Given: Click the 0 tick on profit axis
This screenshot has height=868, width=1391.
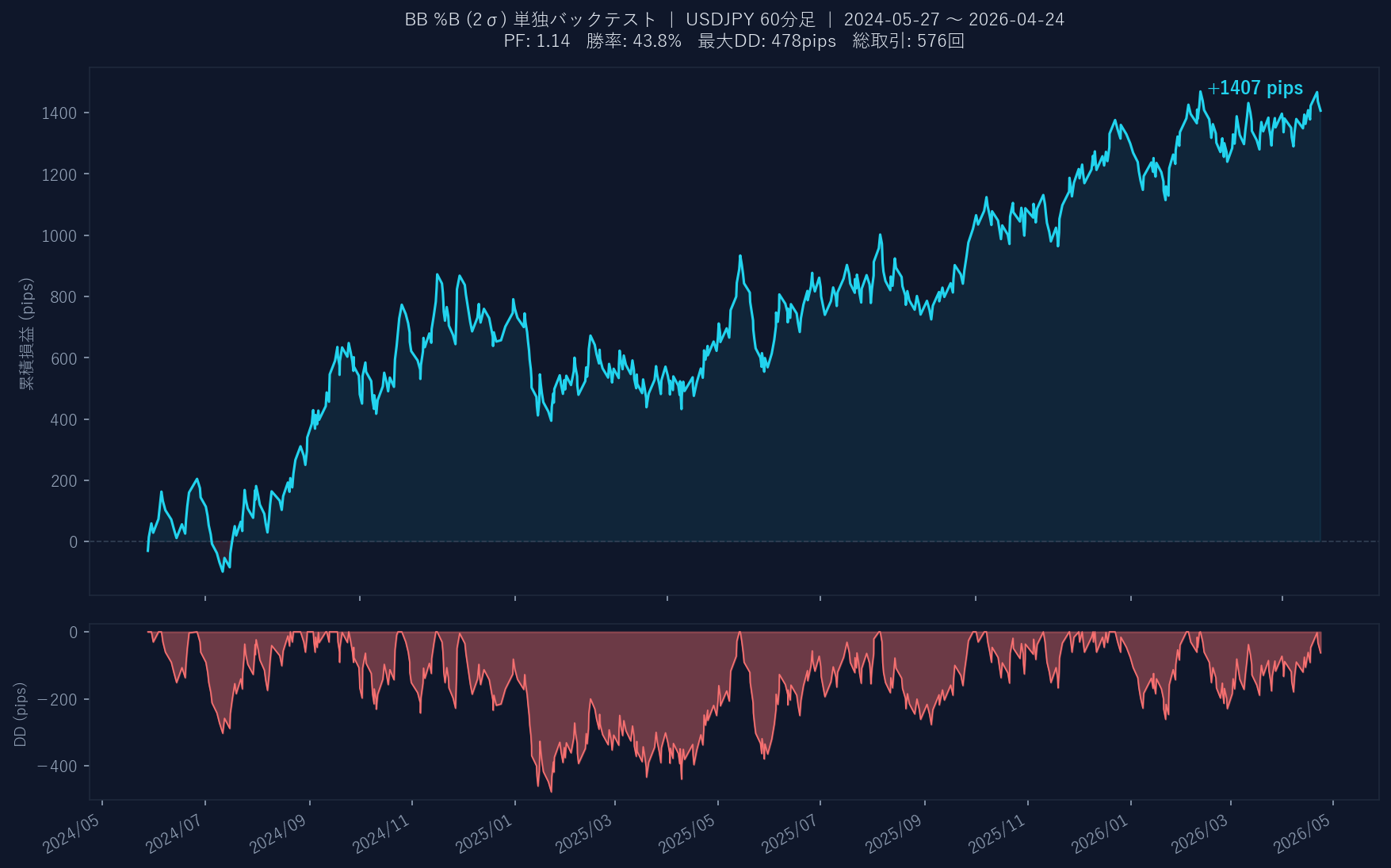Looking at the screenshot, I should tap(74, 542).
